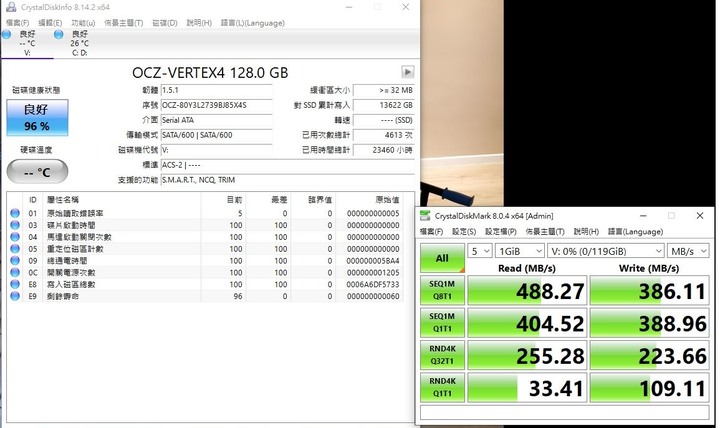
Task: Click status dot for attribute E9
Action: (x=15, y=296)
